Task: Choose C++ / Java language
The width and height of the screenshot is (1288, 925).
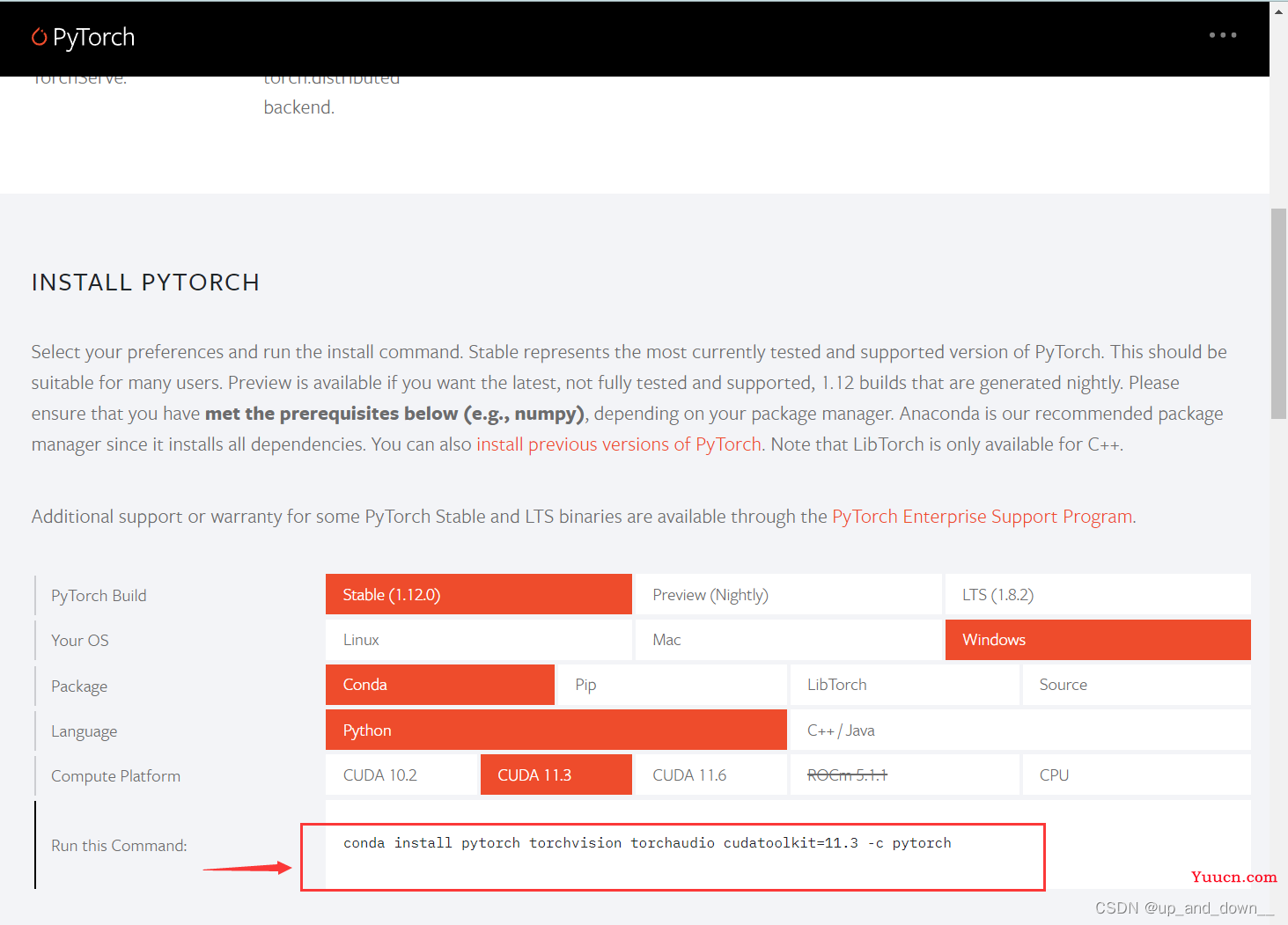Action: [1020, 730]
